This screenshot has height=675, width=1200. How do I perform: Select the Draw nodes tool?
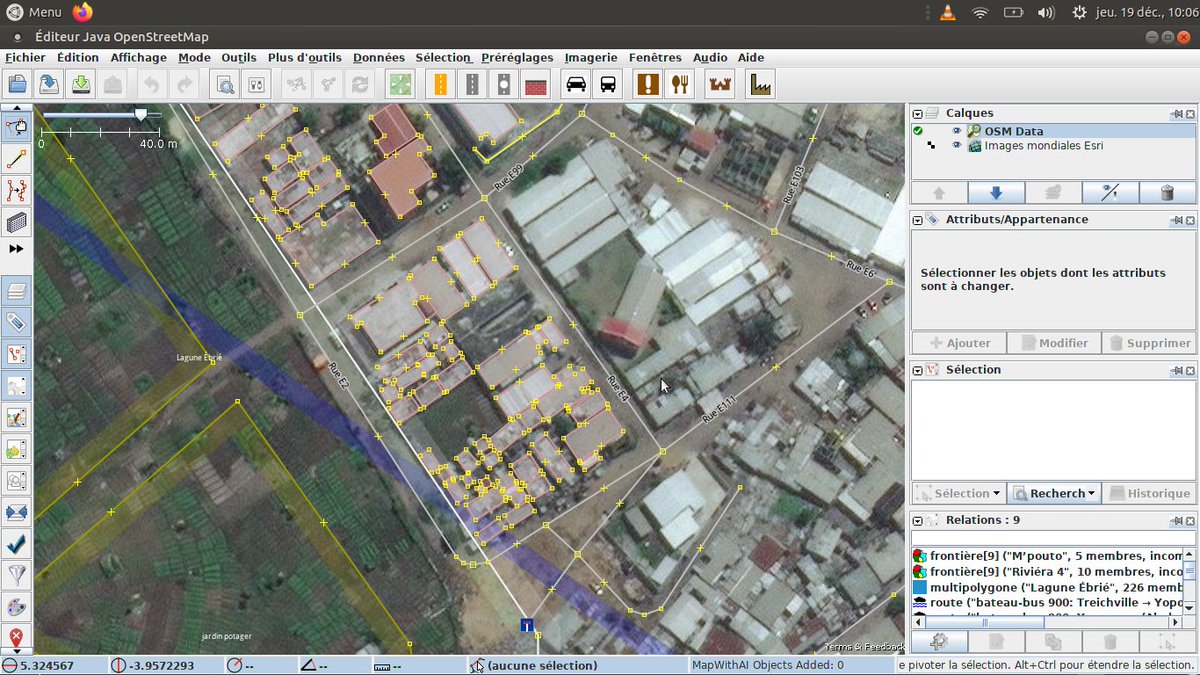pos(17,158)
